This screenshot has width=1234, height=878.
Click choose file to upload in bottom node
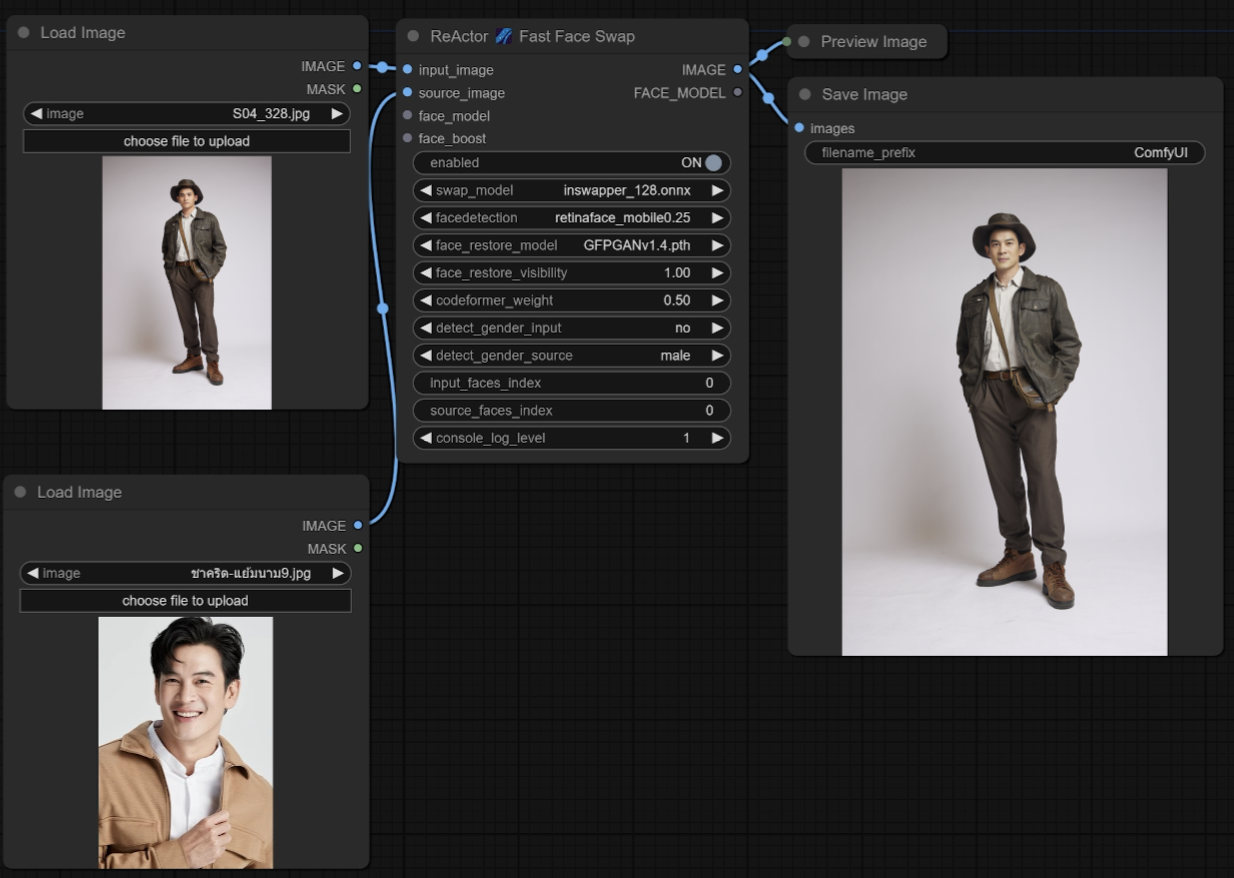point(185,601)
